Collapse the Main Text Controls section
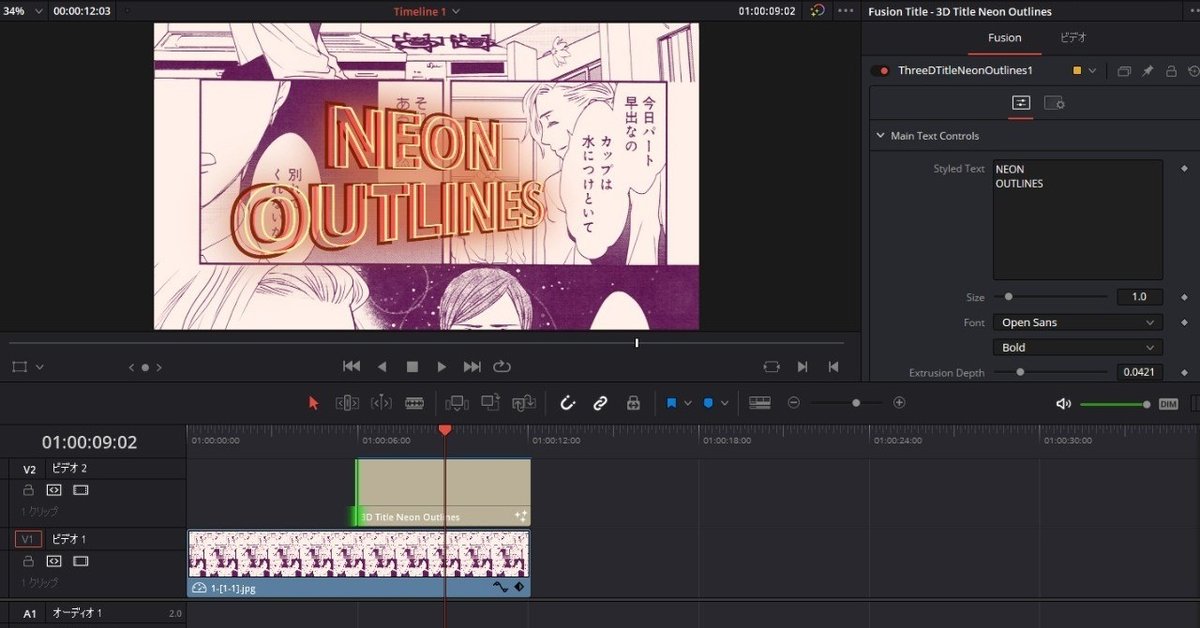 click(x=880, y=136)
